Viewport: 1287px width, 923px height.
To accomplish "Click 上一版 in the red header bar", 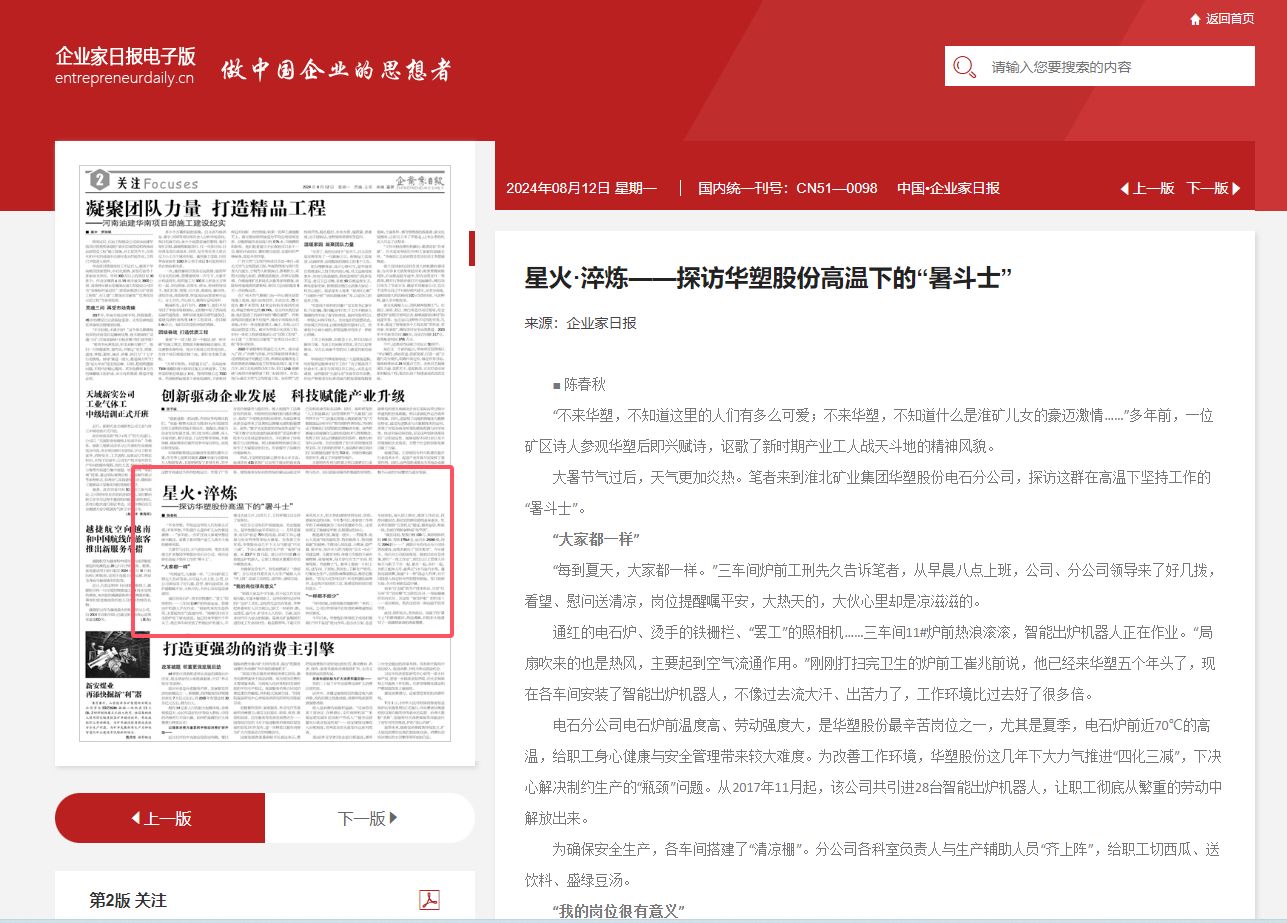I will click(x=1146, y=188).
